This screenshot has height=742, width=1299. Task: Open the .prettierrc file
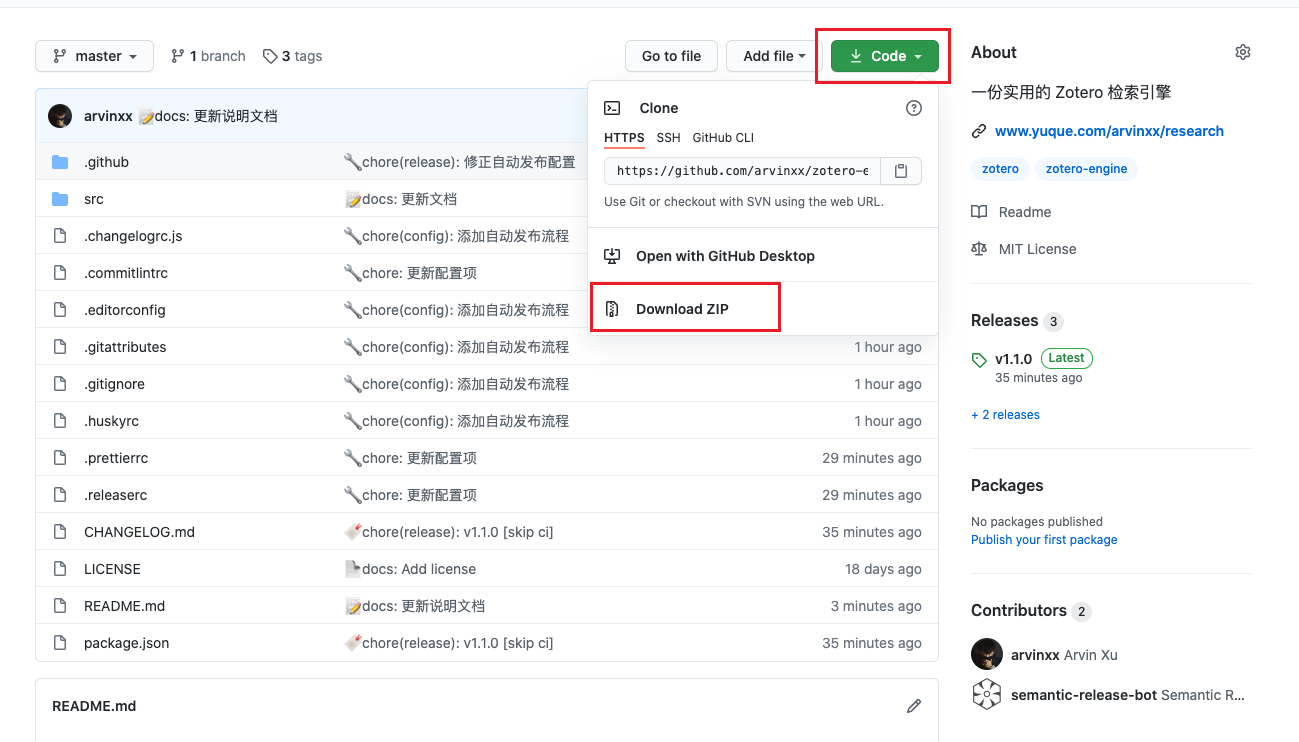[x=116, y=458]
